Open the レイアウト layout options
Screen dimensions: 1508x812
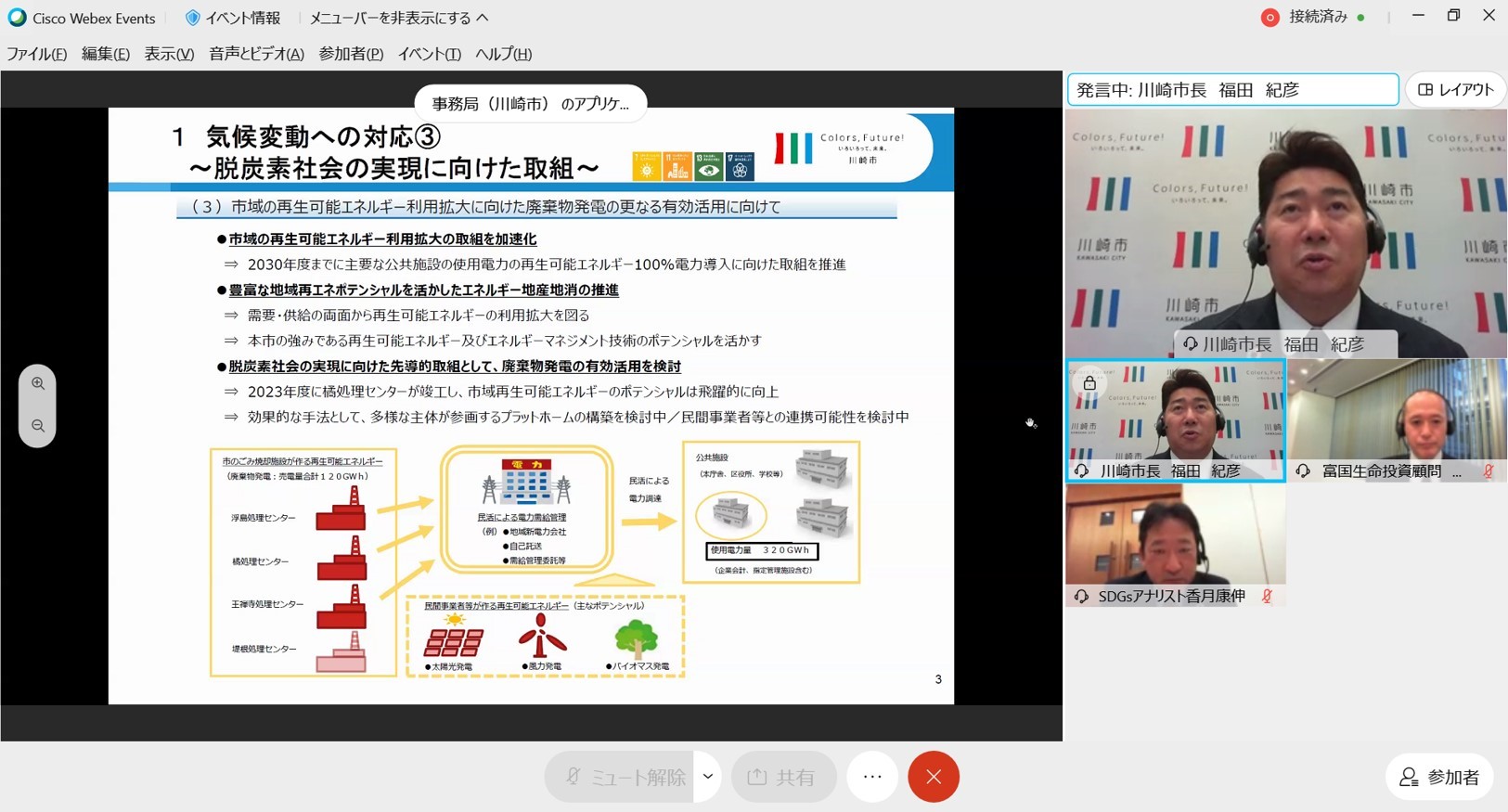coord(1456,90)
